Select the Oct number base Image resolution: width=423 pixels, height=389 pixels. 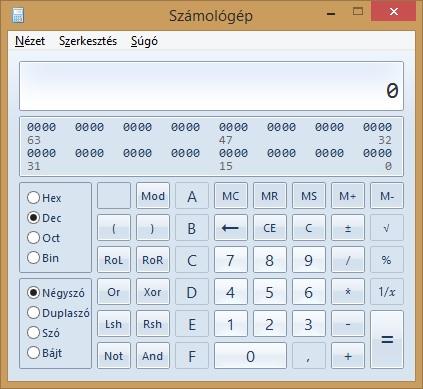(43, 238)
